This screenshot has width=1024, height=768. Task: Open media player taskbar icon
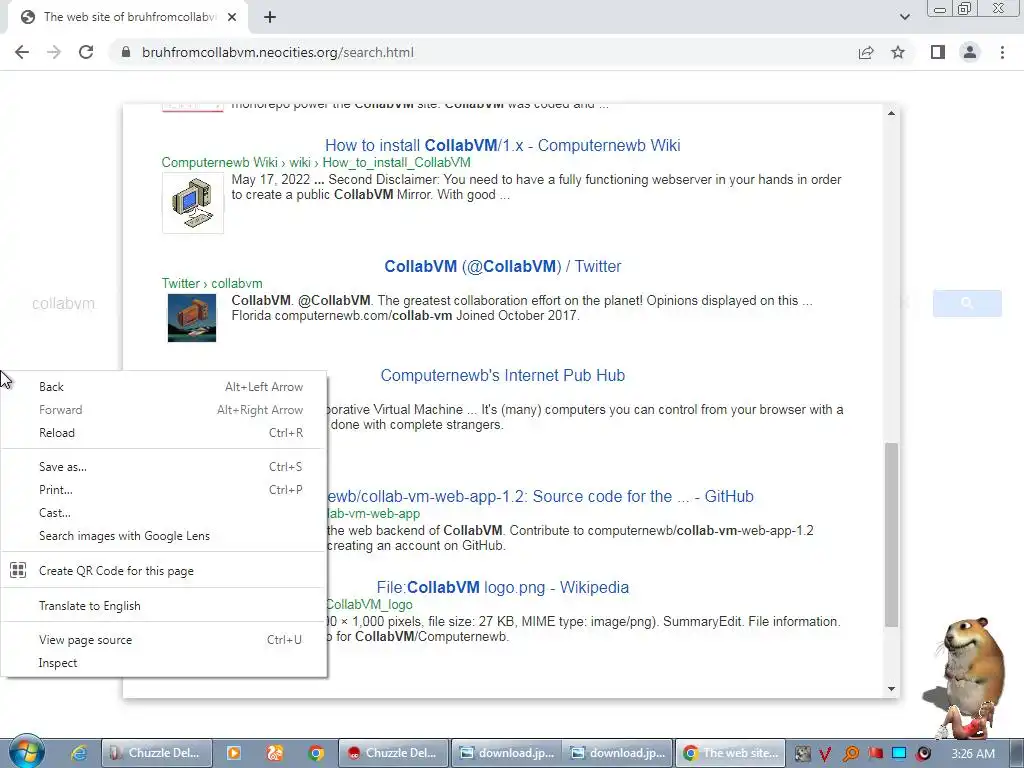tap(233, 753)
